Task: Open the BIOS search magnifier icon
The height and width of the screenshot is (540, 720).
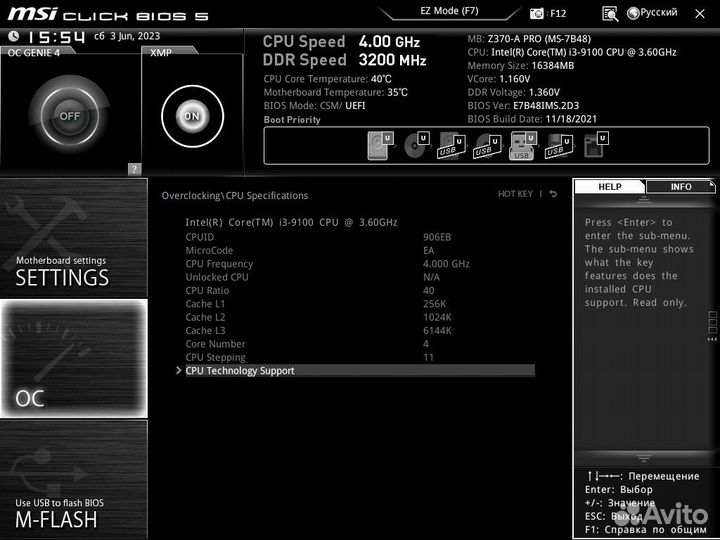Action: click(x=609, y=14)
